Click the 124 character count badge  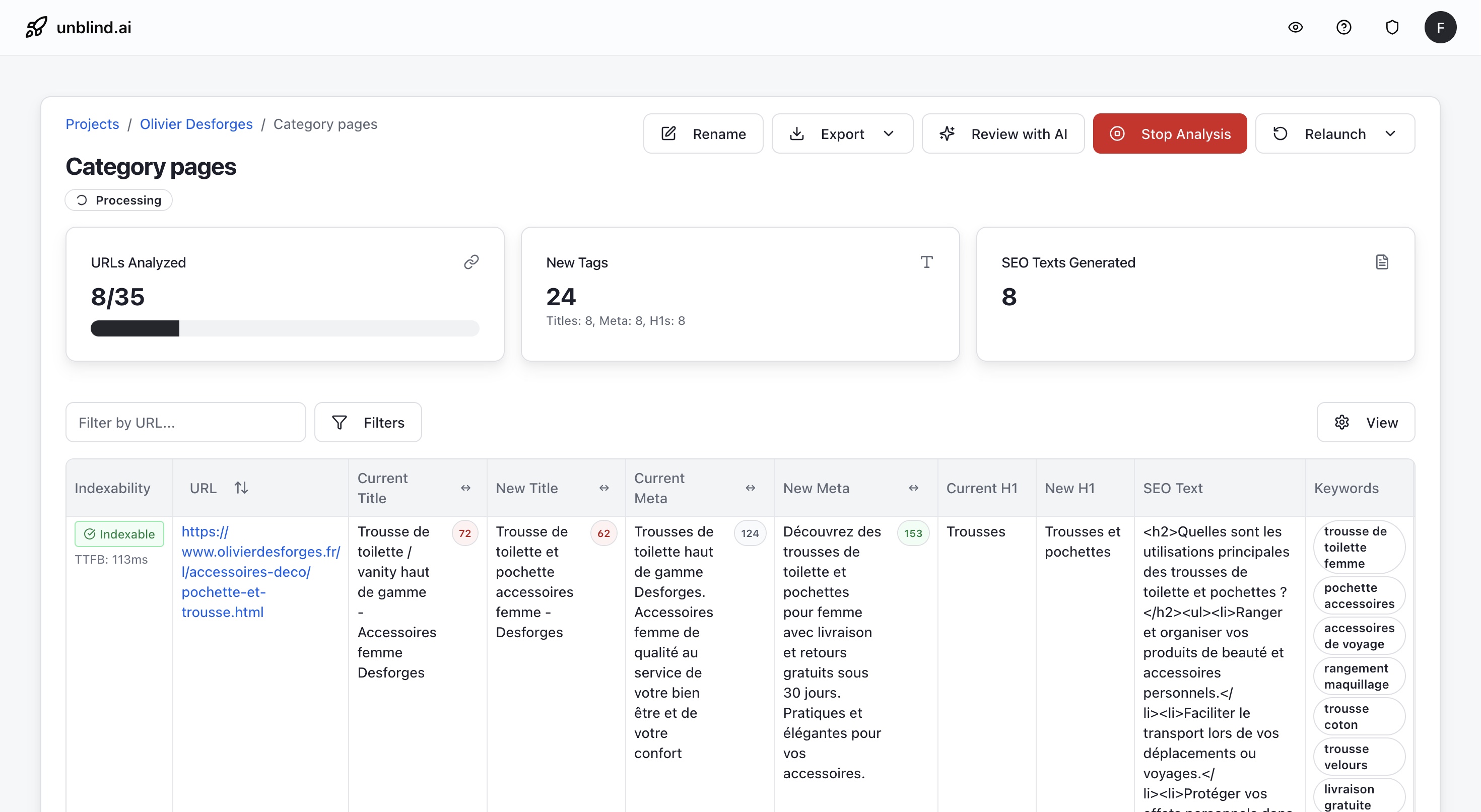point(749,533)
